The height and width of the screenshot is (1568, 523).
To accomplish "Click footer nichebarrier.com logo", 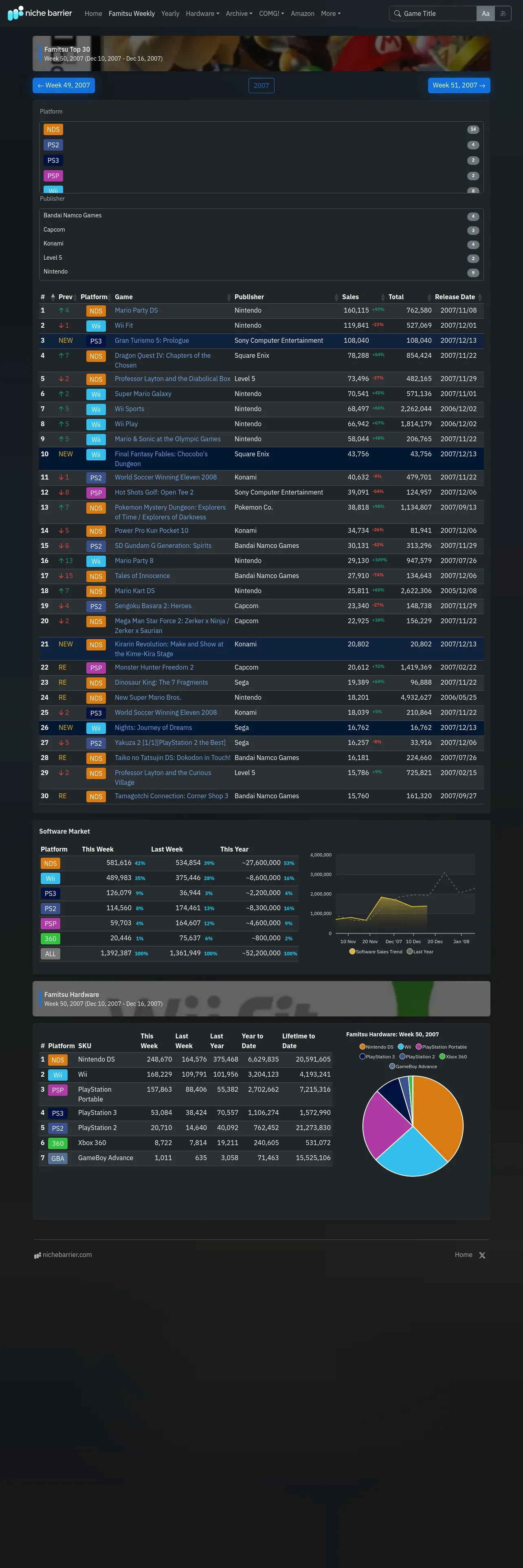I will coord(63,1255).
